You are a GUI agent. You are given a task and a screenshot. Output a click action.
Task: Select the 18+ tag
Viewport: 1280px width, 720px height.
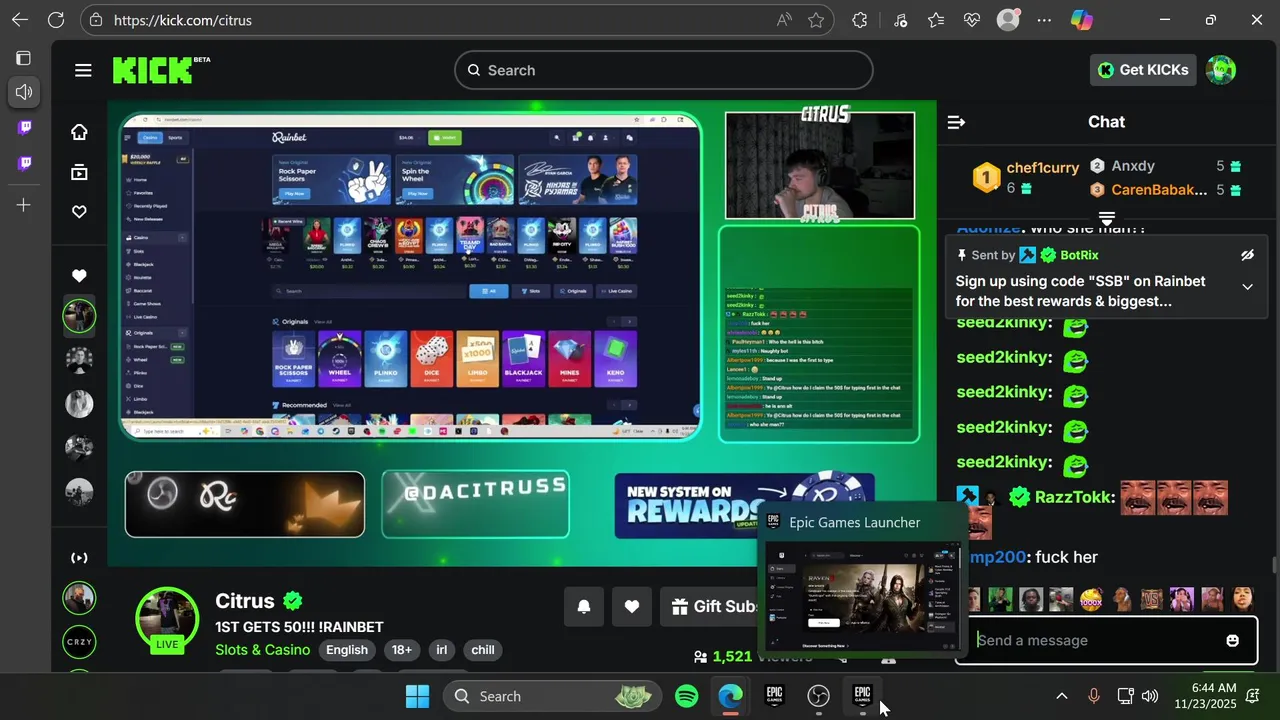tap(402, 650)
